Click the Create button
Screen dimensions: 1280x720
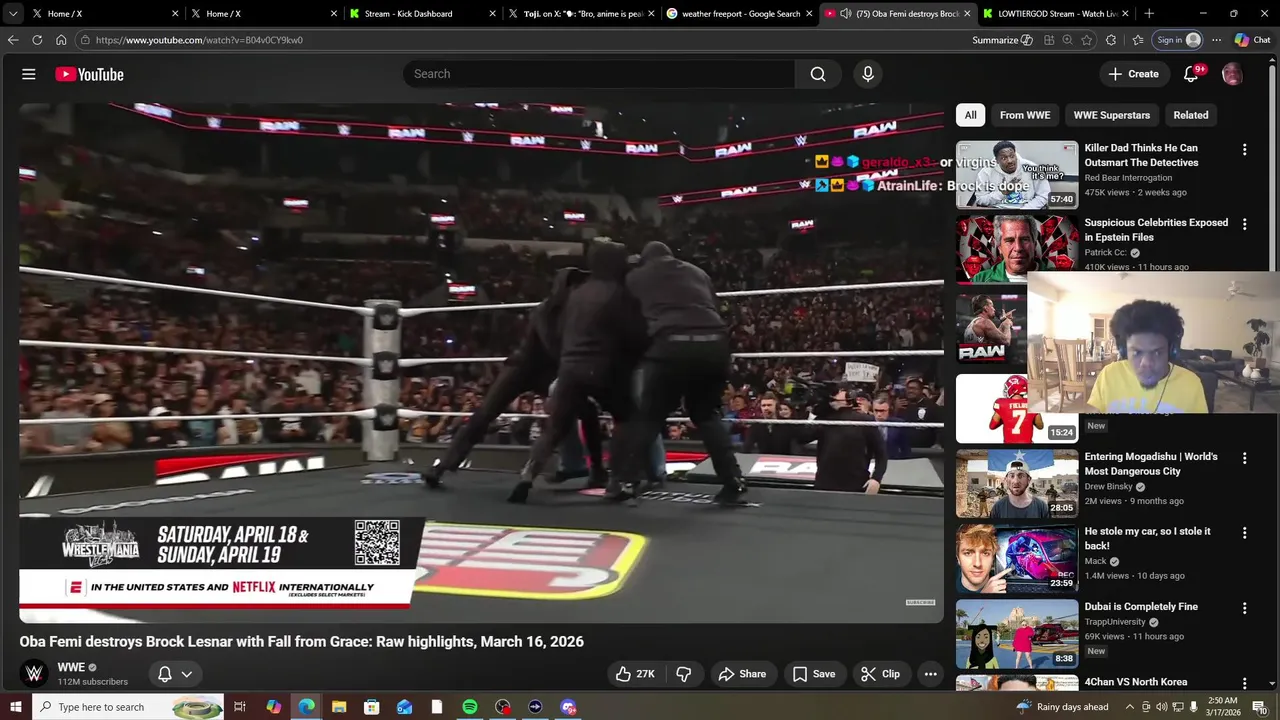tap(1133, 74)
